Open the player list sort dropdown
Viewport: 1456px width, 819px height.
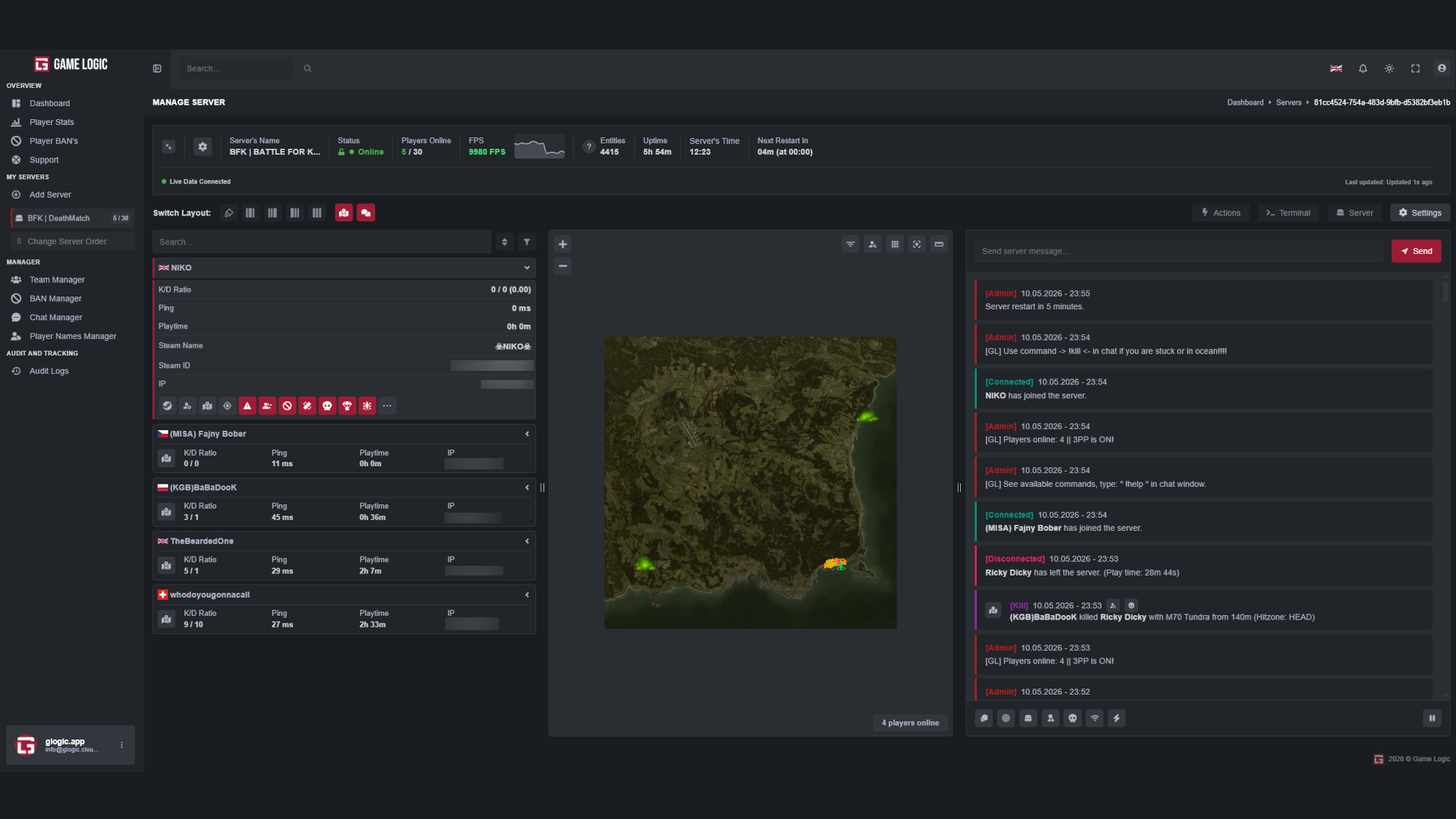point(505,242)
